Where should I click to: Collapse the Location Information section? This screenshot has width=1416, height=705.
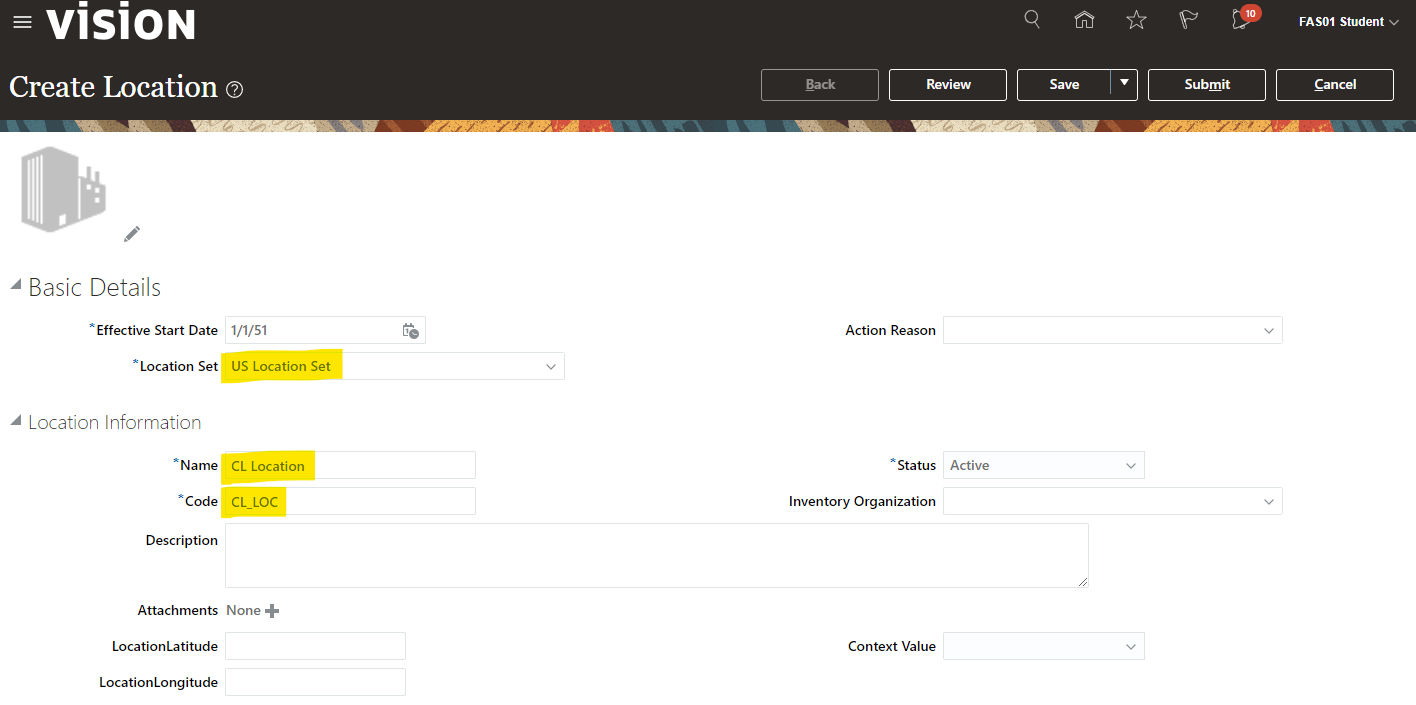click(15, 421)
